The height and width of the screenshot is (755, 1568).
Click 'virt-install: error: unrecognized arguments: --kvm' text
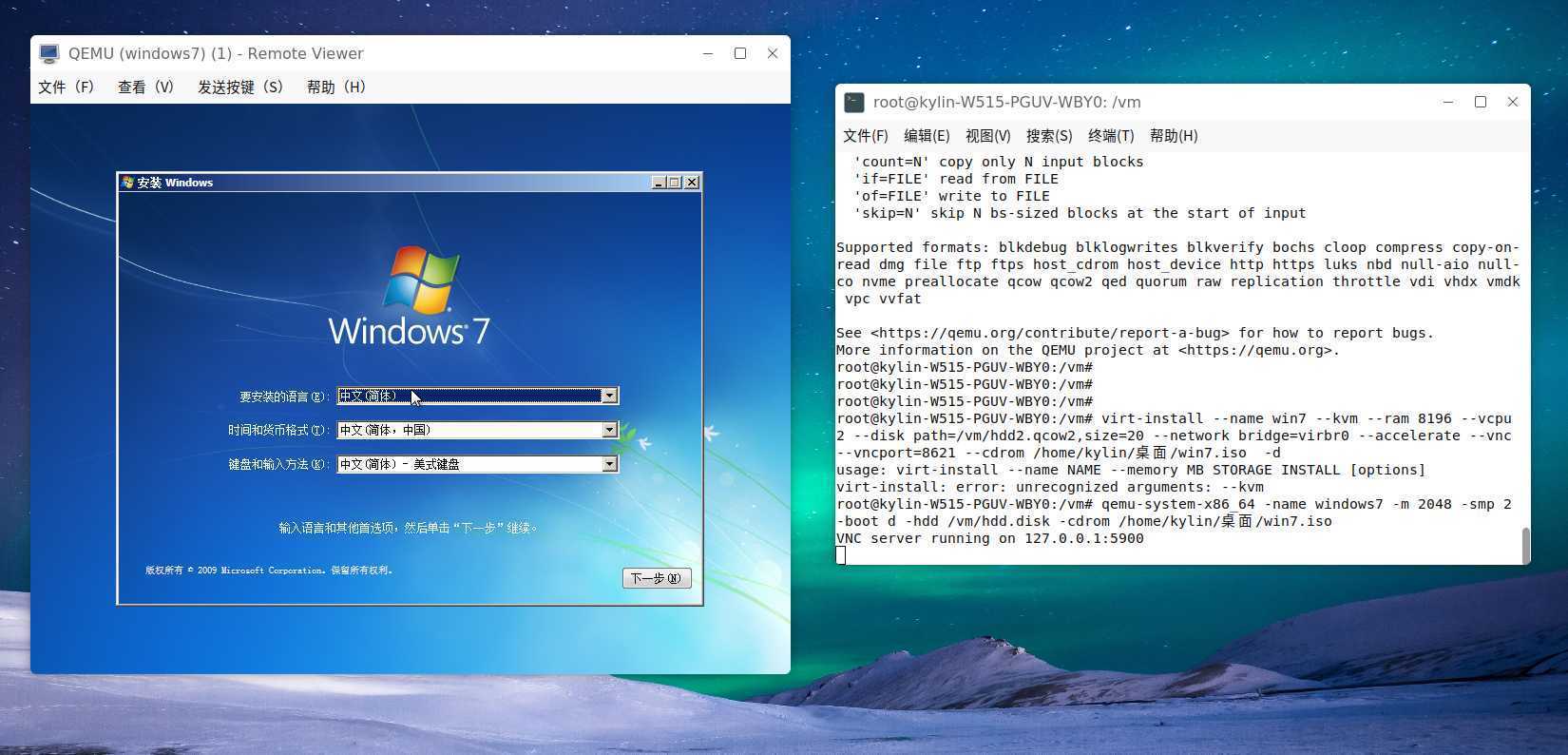click(1050, 487)
